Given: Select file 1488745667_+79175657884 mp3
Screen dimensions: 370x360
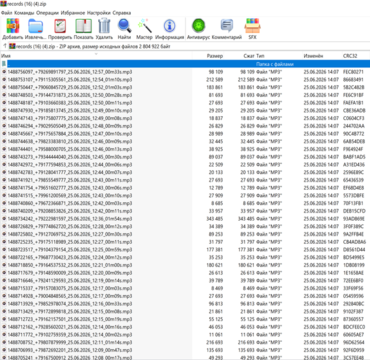Looking at the screenshot, I should tap(70, 134).
